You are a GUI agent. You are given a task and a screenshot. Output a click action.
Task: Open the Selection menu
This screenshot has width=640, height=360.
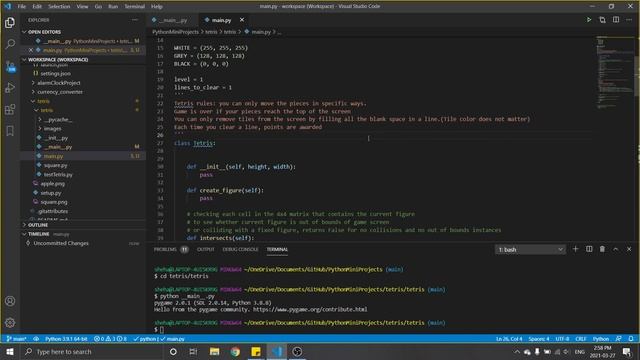[x=59, y=6]
